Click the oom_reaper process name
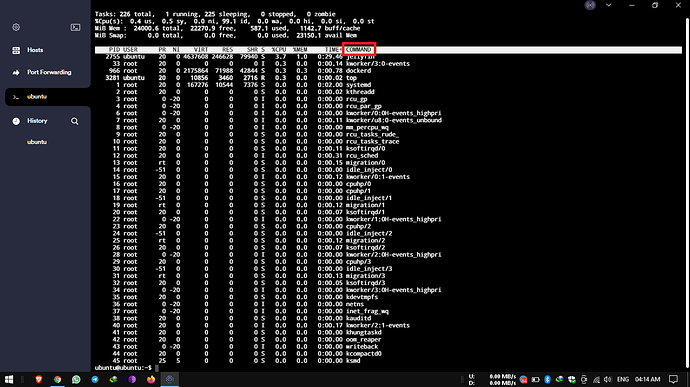690x387 pixels. click(363, 339)
